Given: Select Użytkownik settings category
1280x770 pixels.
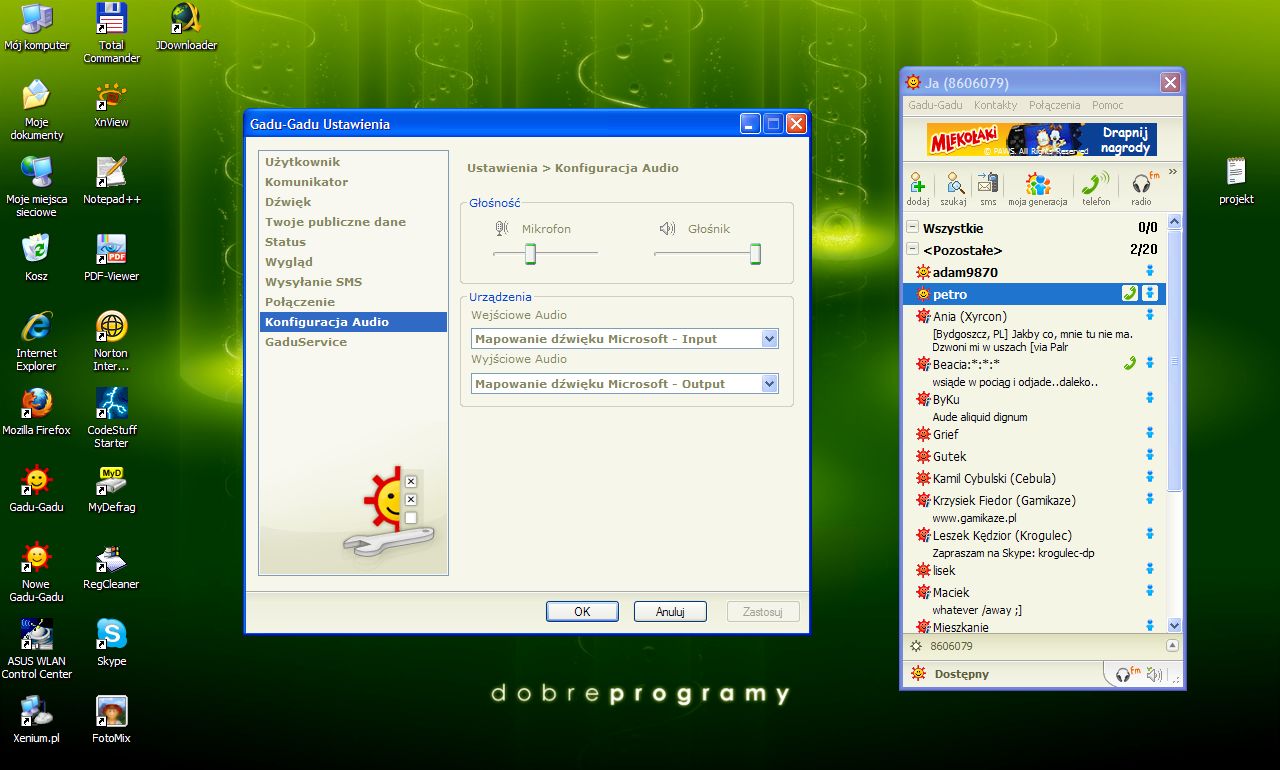Looking at the screenshot, I should [x=353, y=162].
